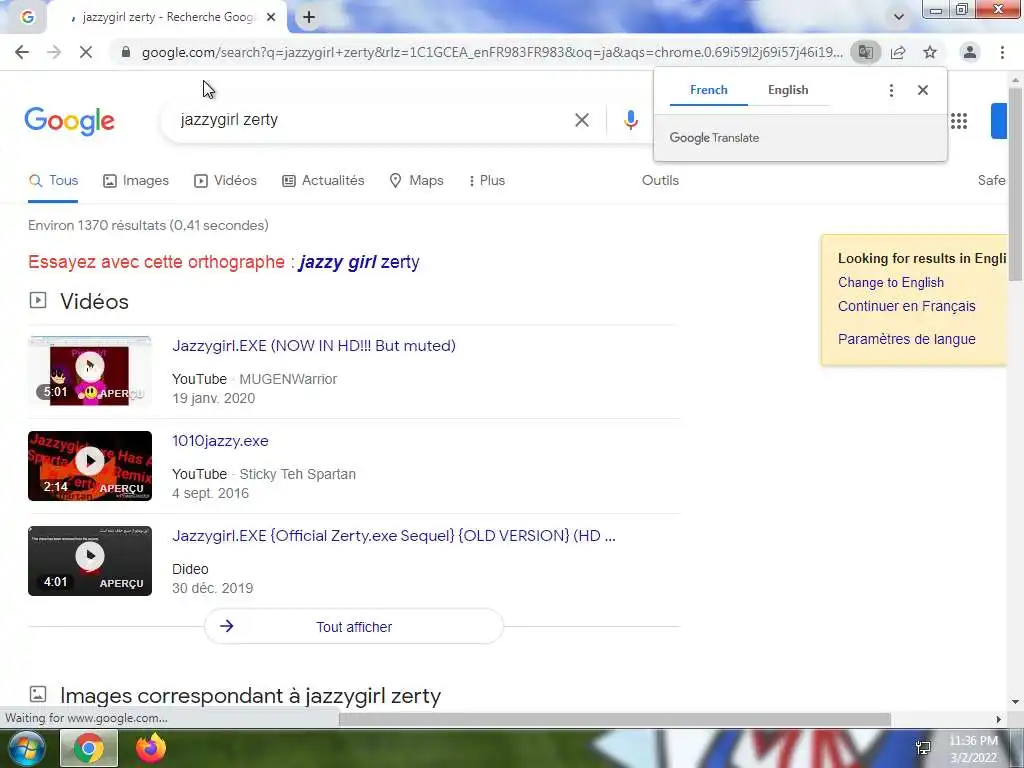Play the 2:14 video thumbnail
The height and width of the screenshot is (768, 1024).
pyautogui.click(x=90, y=466)
